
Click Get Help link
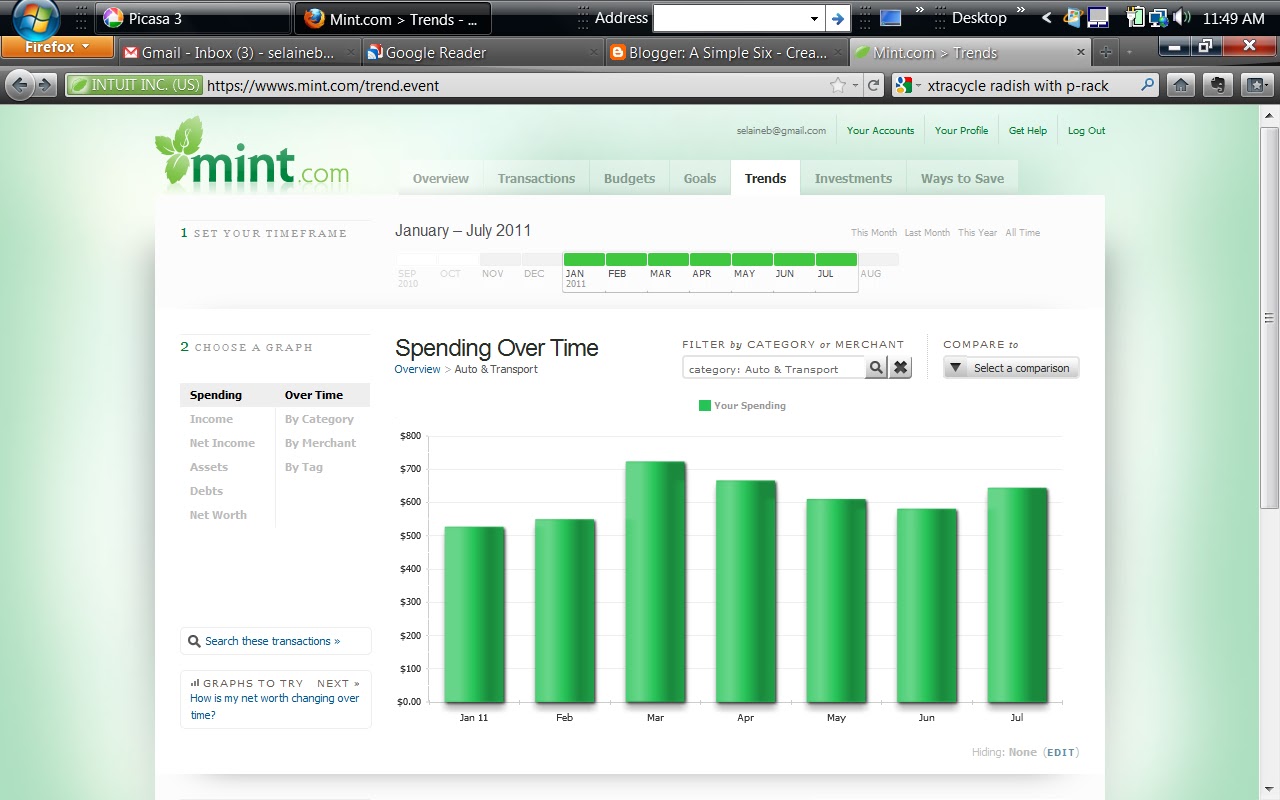(1028, 131)
